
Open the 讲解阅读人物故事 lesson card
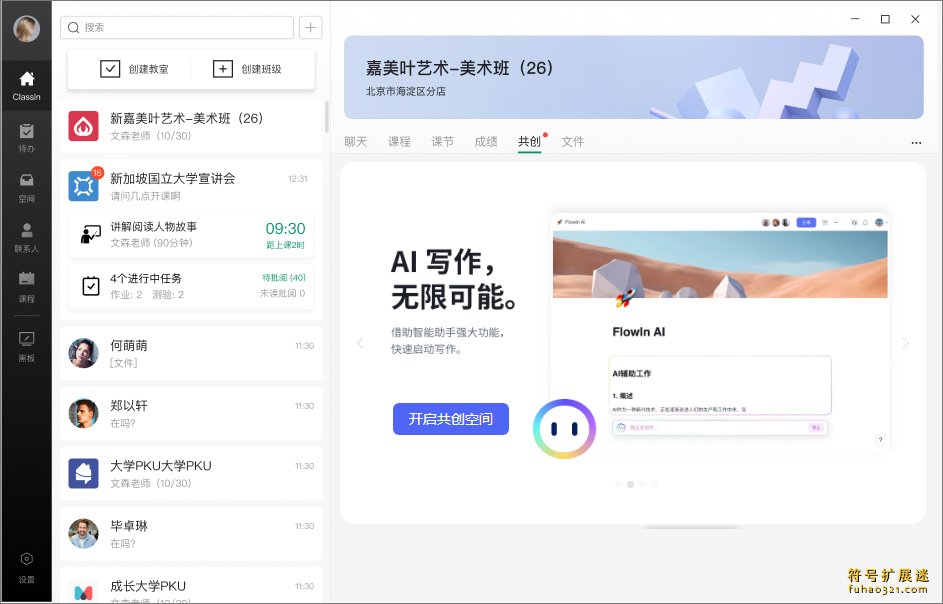pyautogui.click(x=191, y=235)
